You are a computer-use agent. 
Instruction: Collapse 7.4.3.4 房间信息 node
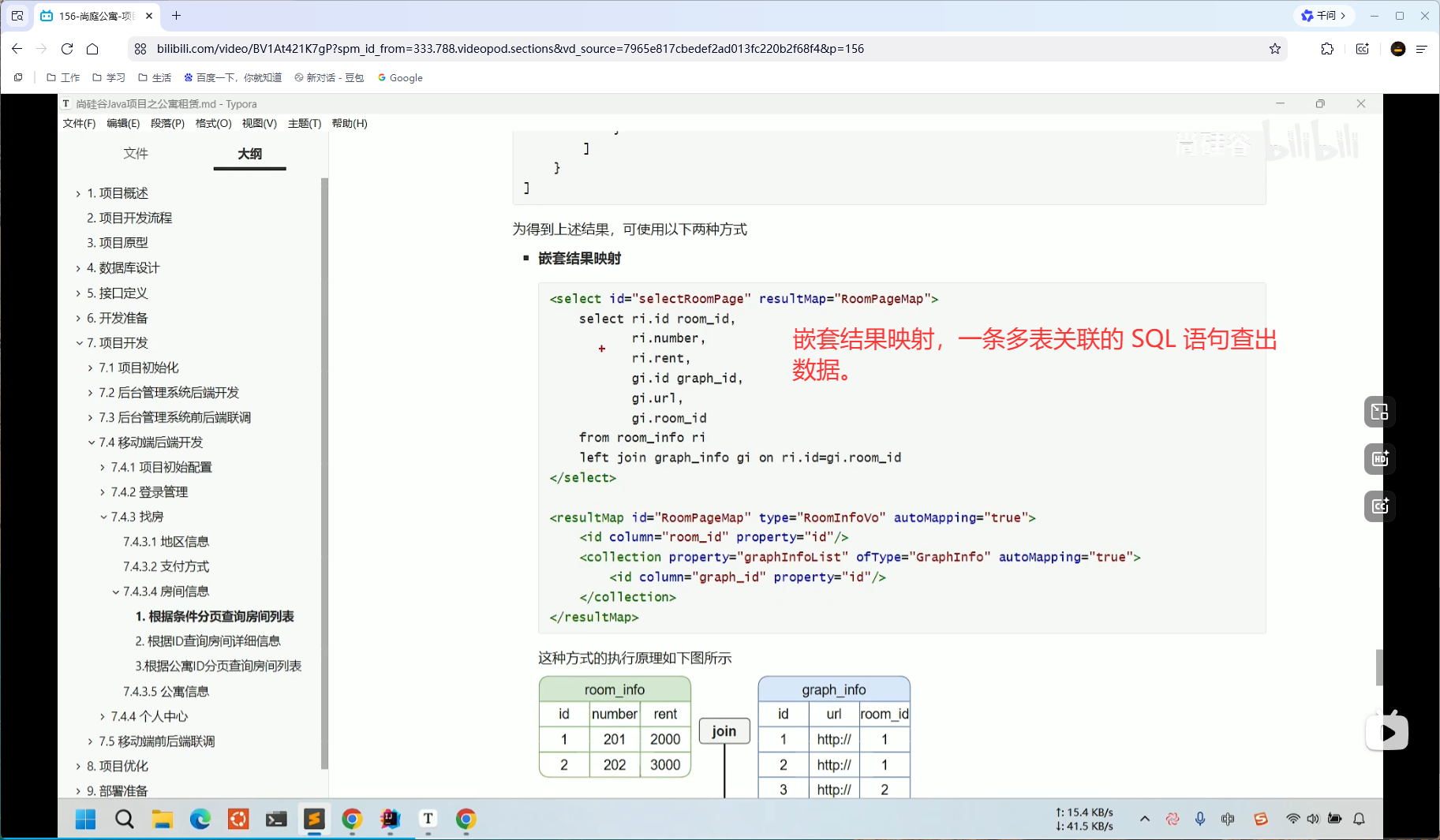click(116, 592)
